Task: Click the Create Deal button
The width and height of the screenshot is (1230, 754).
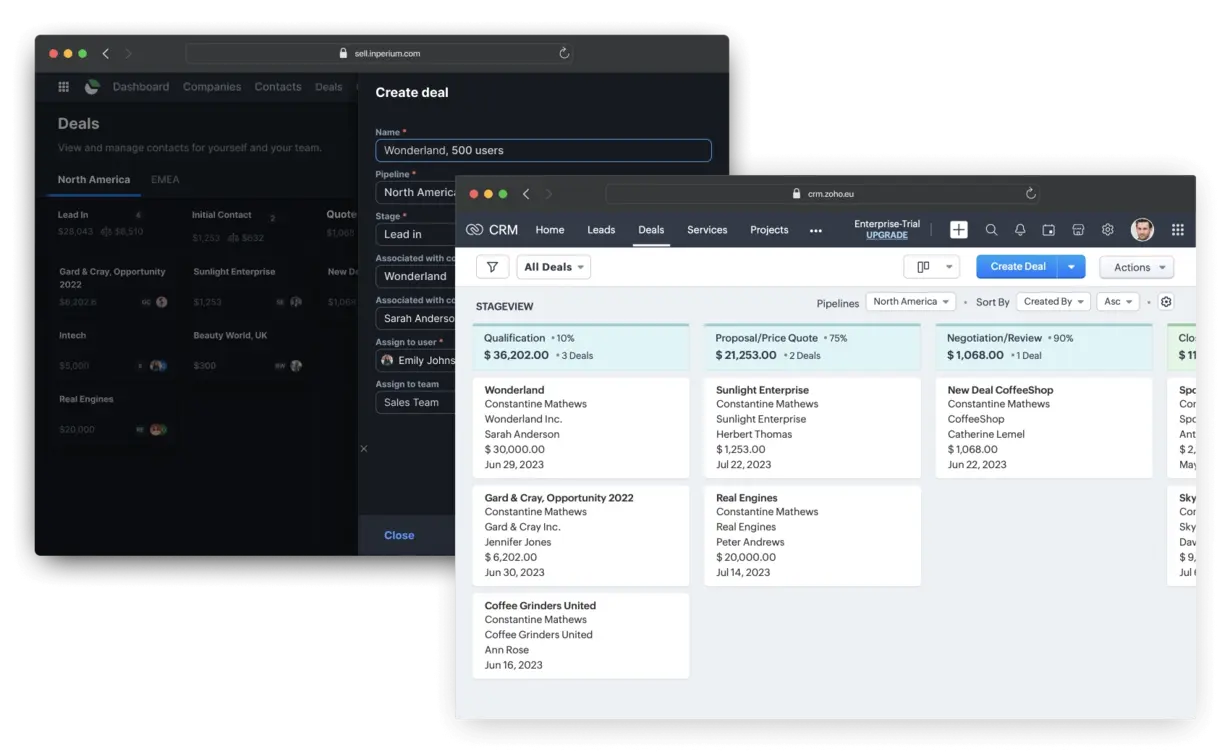Action: click(1017, 267)
